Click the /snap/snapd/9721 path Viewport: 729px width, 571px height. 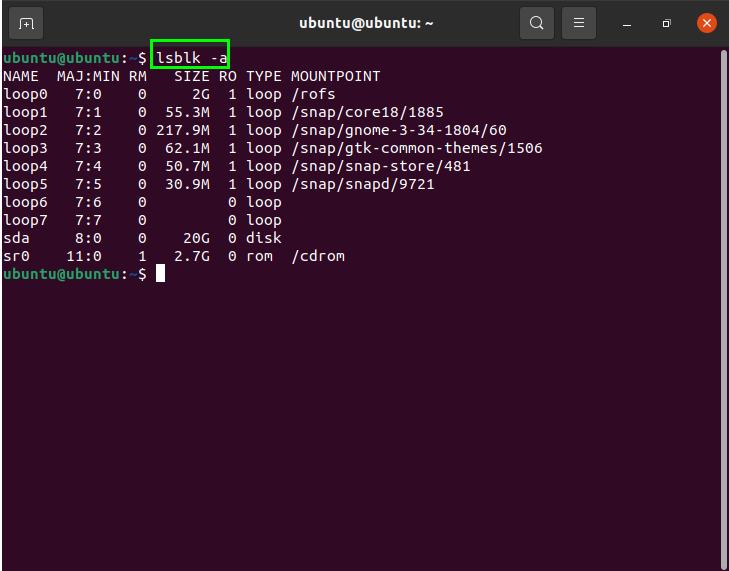tap(362, 184)
